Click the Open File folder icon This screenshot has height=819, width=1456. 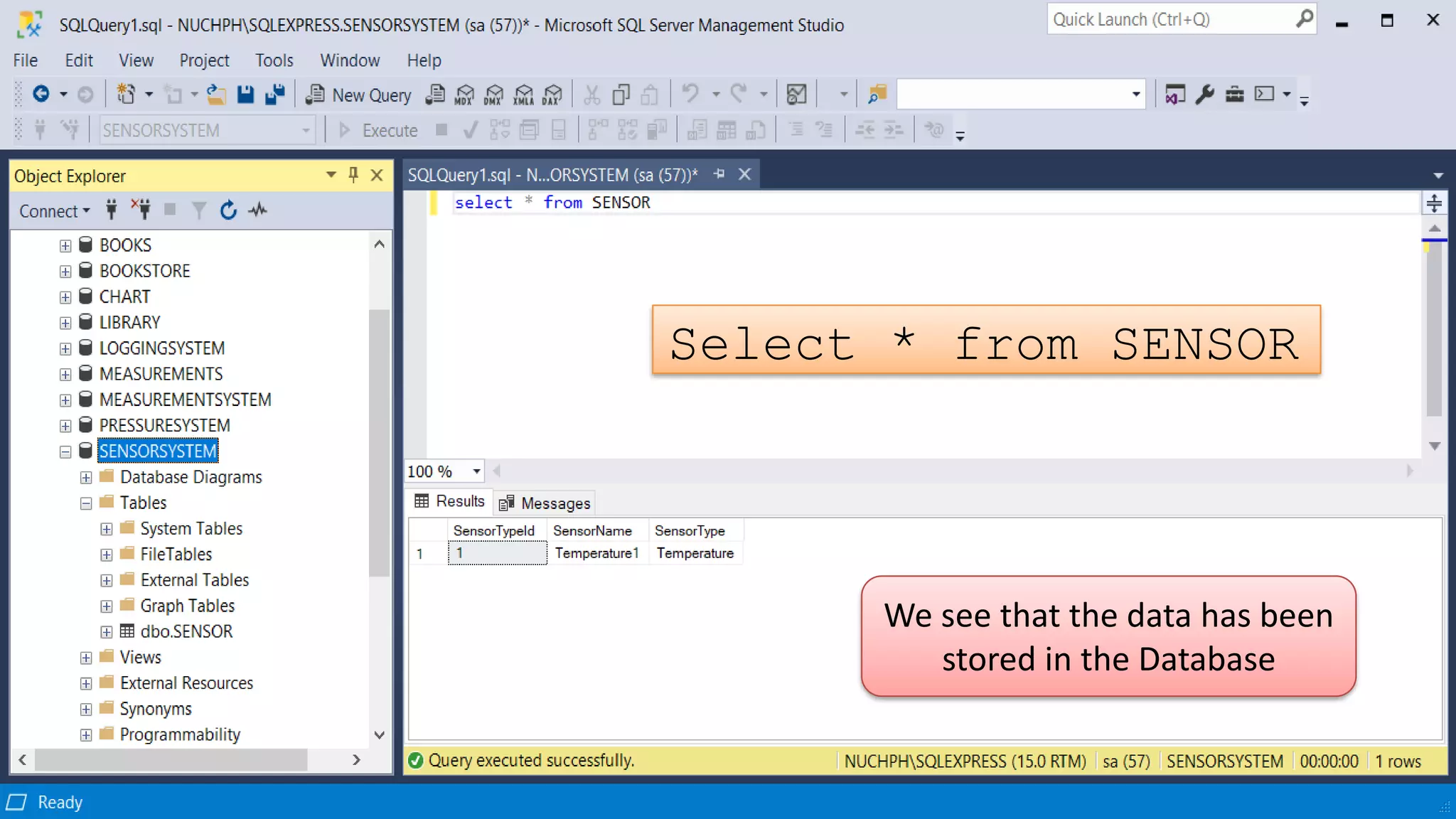[x=216, y=95]
